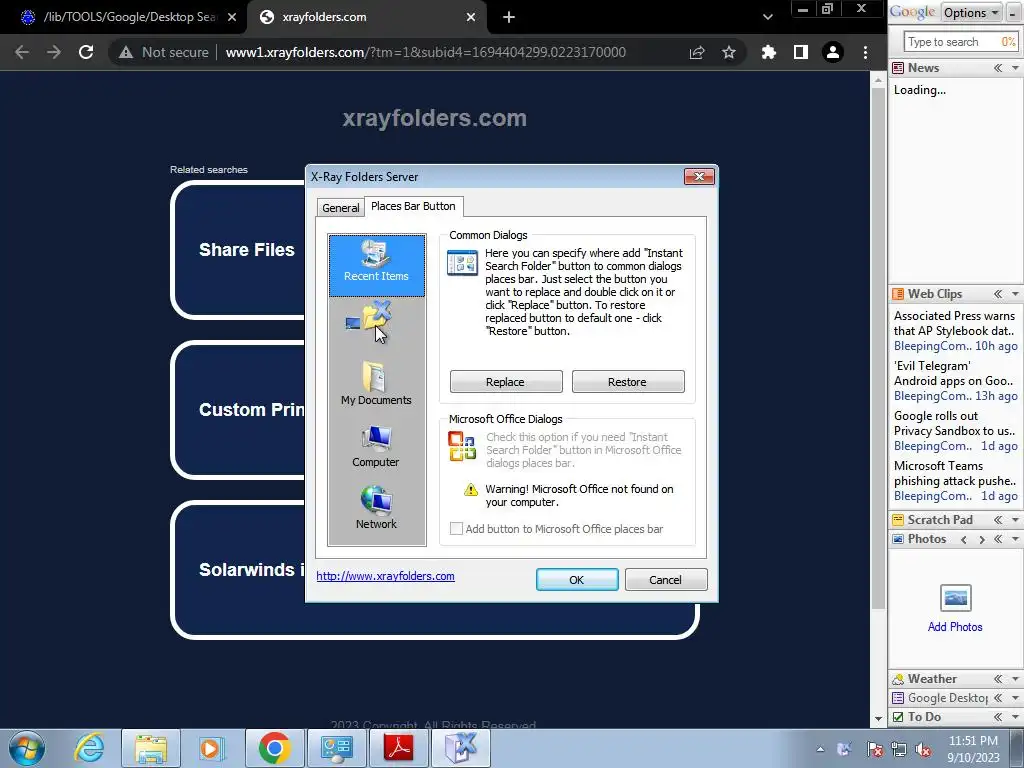The image size is (1024, 768).
Task: Expand the Weather gadget
Action: tap(998, 679)
